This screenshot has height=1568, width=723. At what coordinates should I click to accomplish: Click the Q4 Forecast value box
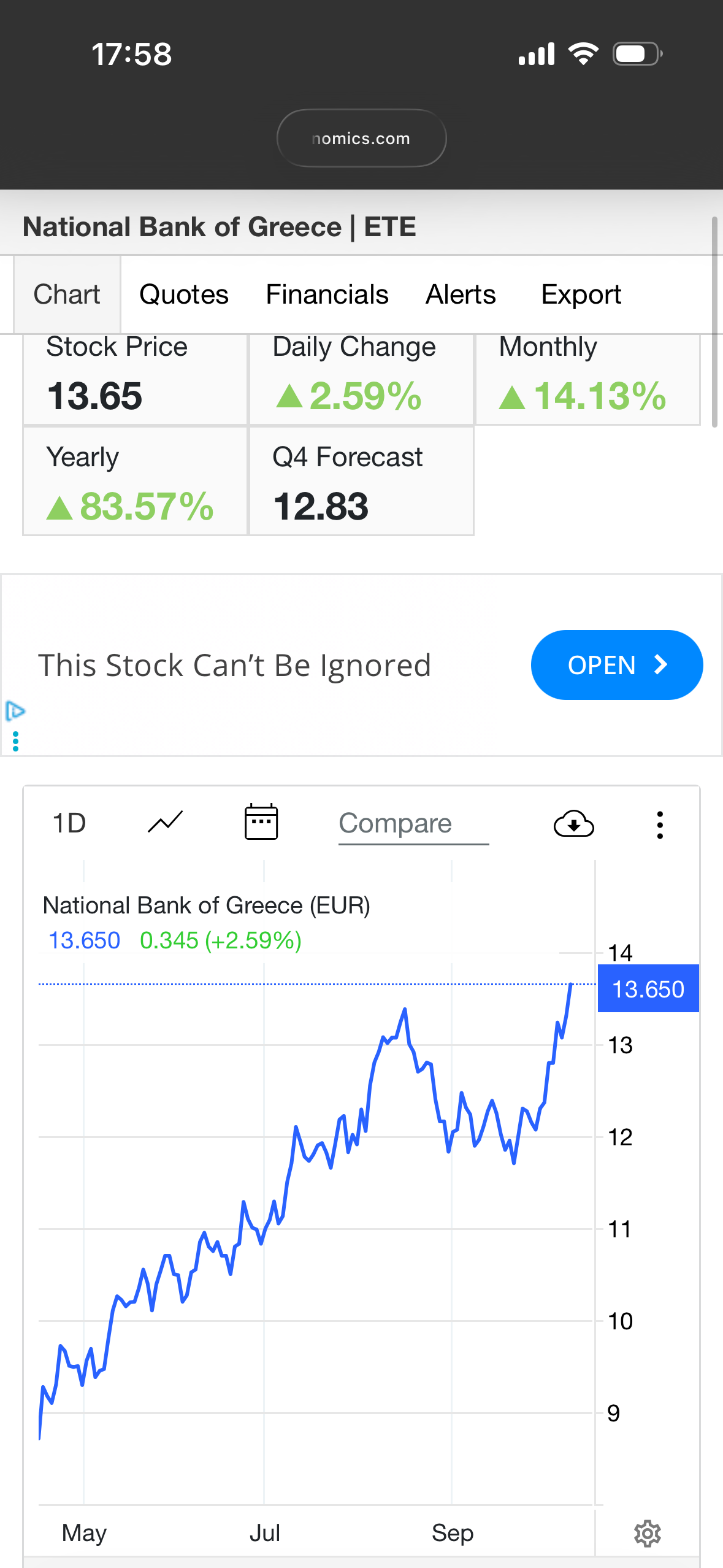(361, 482)
